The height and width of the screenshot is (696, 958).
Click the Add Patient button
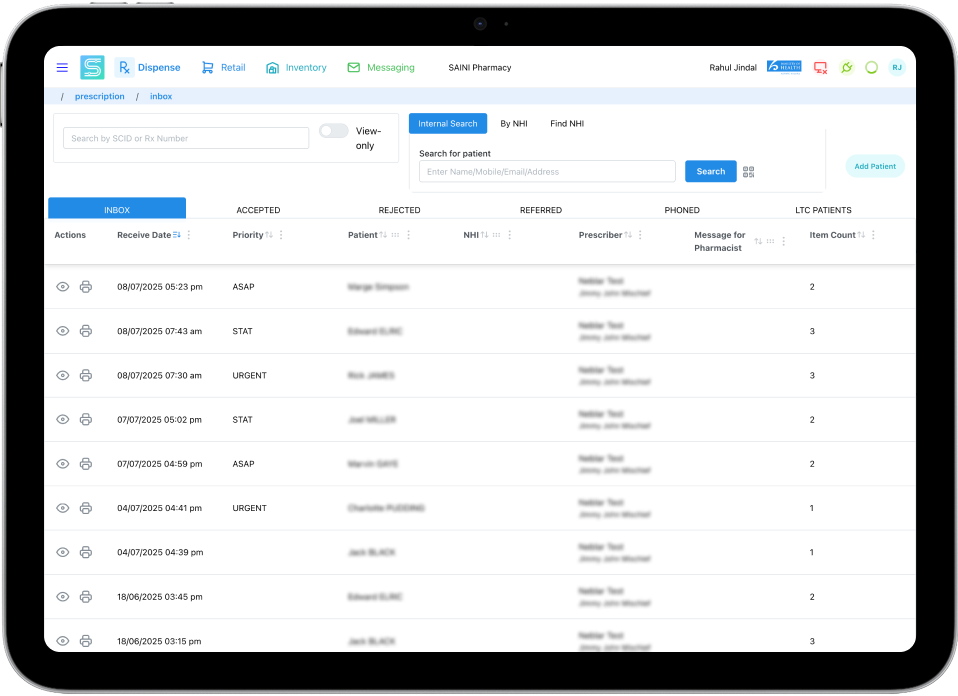click(x=874, y=166)
